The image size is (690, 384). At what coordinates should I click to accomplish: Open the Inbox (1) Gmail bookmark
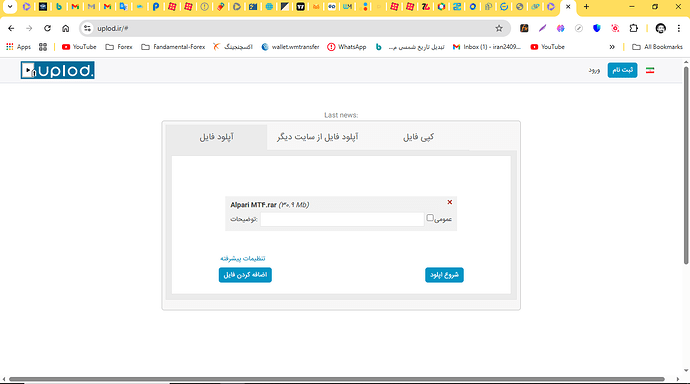pos(487,47)
